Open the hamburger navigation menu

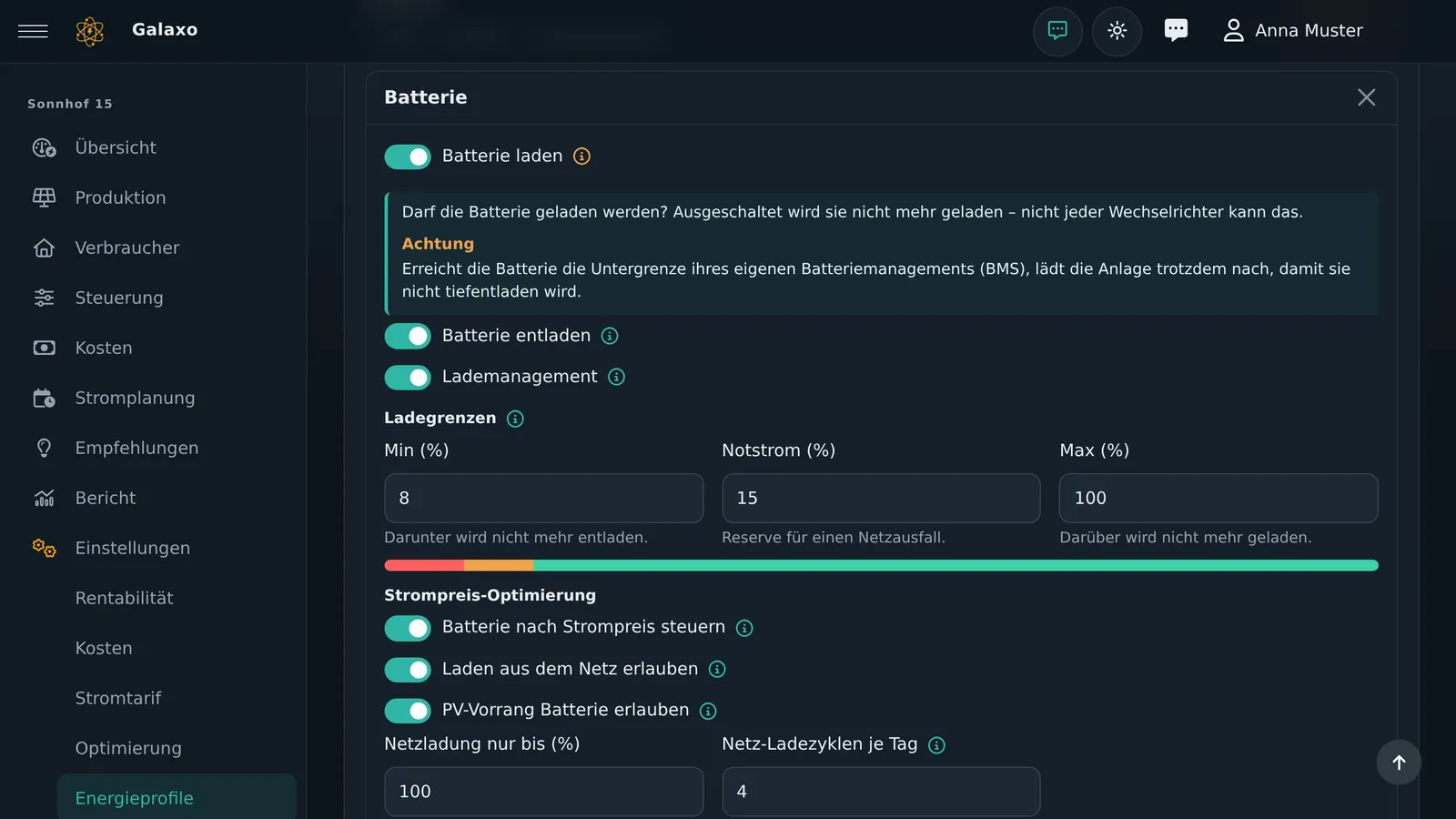33,31
